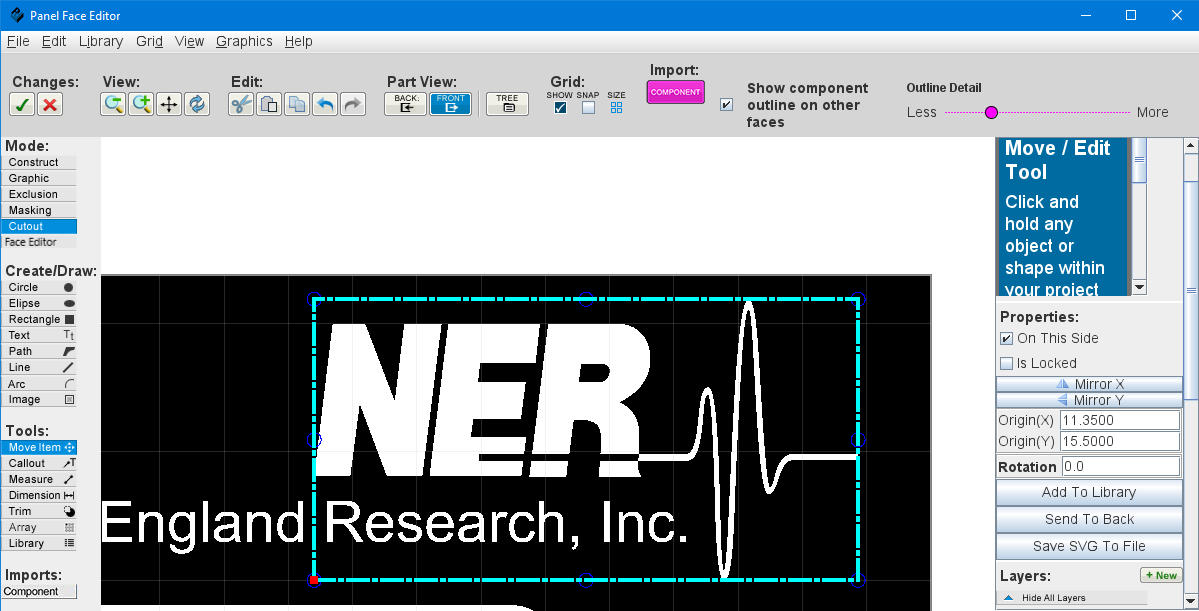Click the Outline Detail slider handle

(991, 112)
